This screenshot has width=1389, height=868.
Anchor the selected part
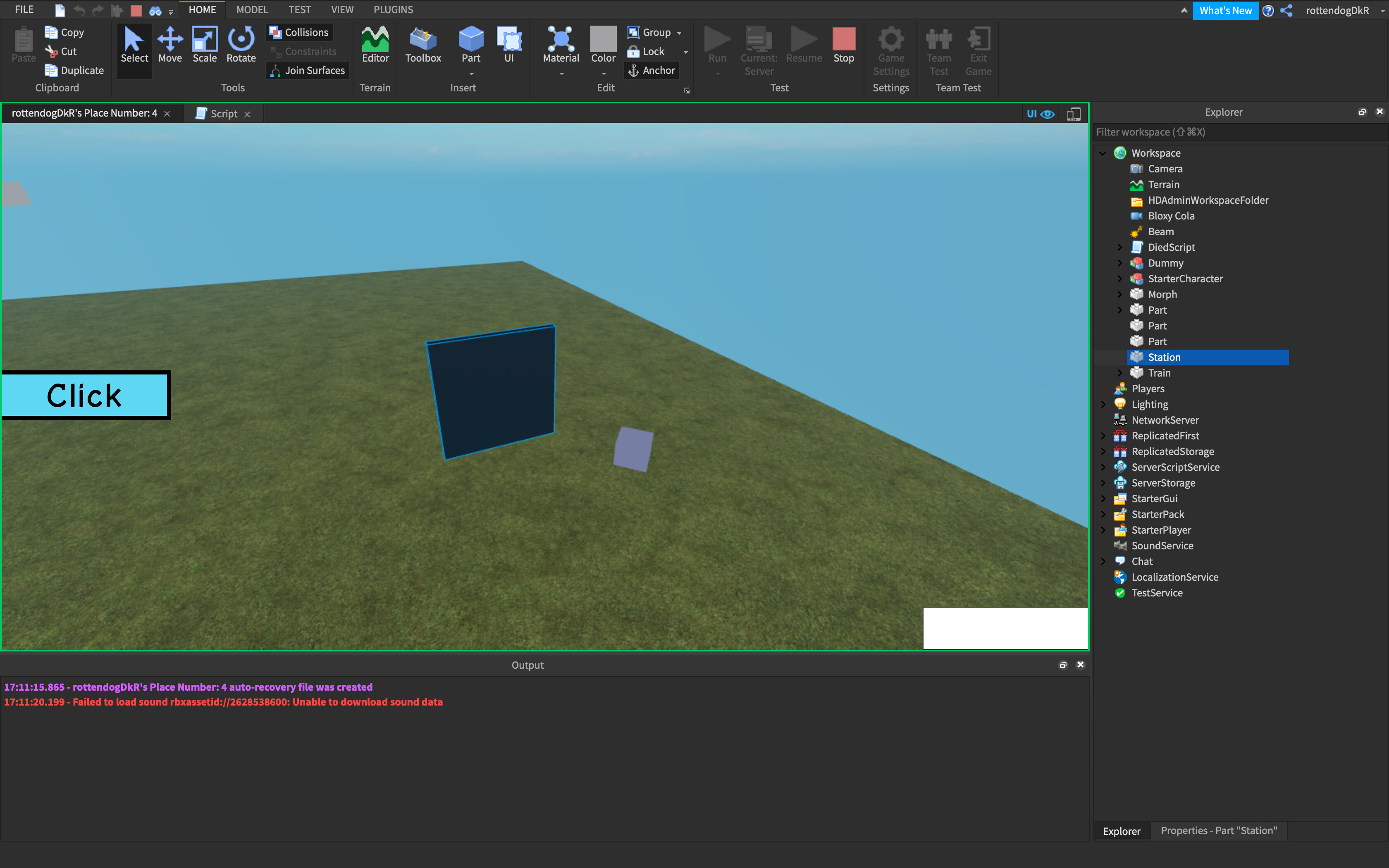(x=651, y=70)
